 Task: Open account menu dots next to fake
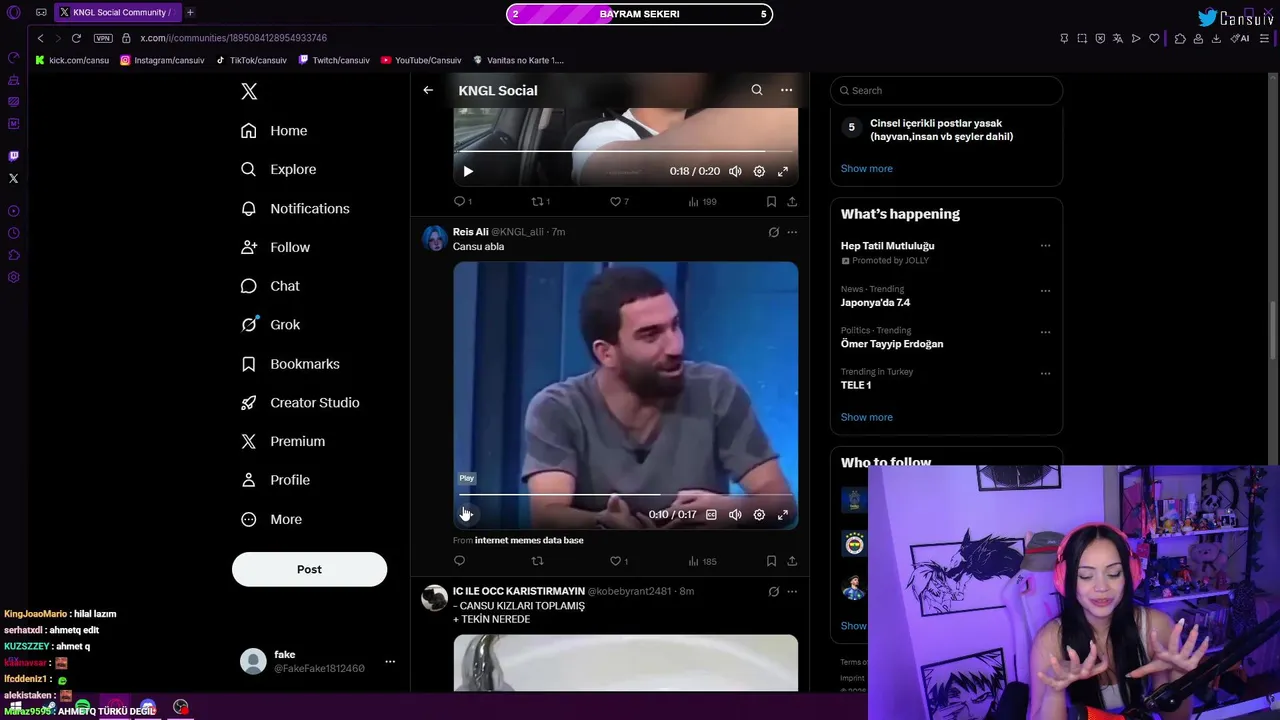click(x=390, y=661)
